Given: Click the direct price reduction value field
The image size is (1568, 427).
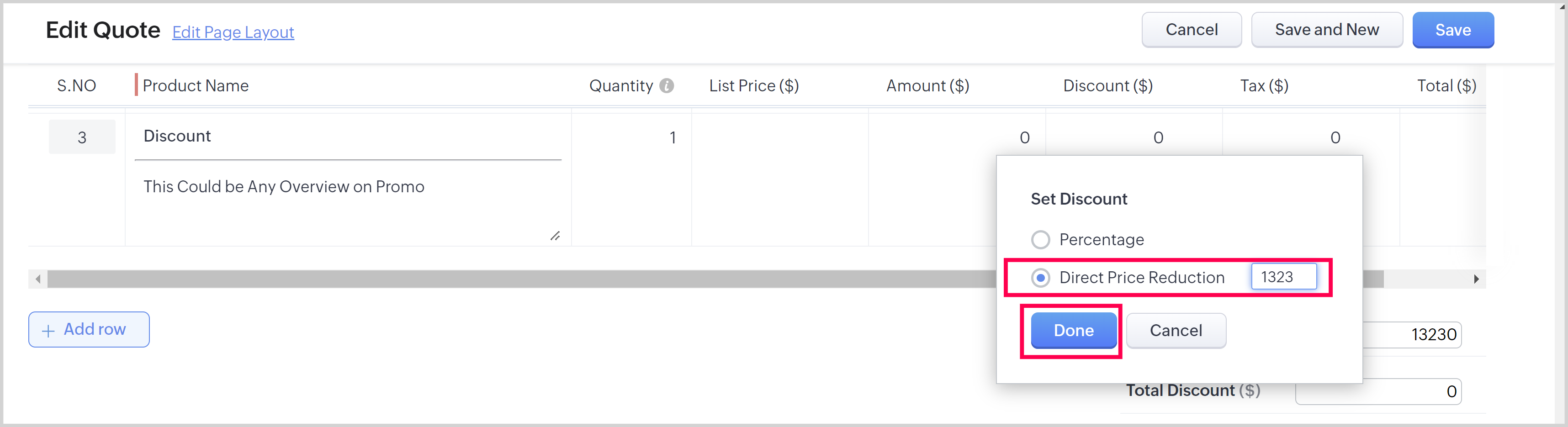Looking at the screenshot, I should click(x=1283, y=277).
